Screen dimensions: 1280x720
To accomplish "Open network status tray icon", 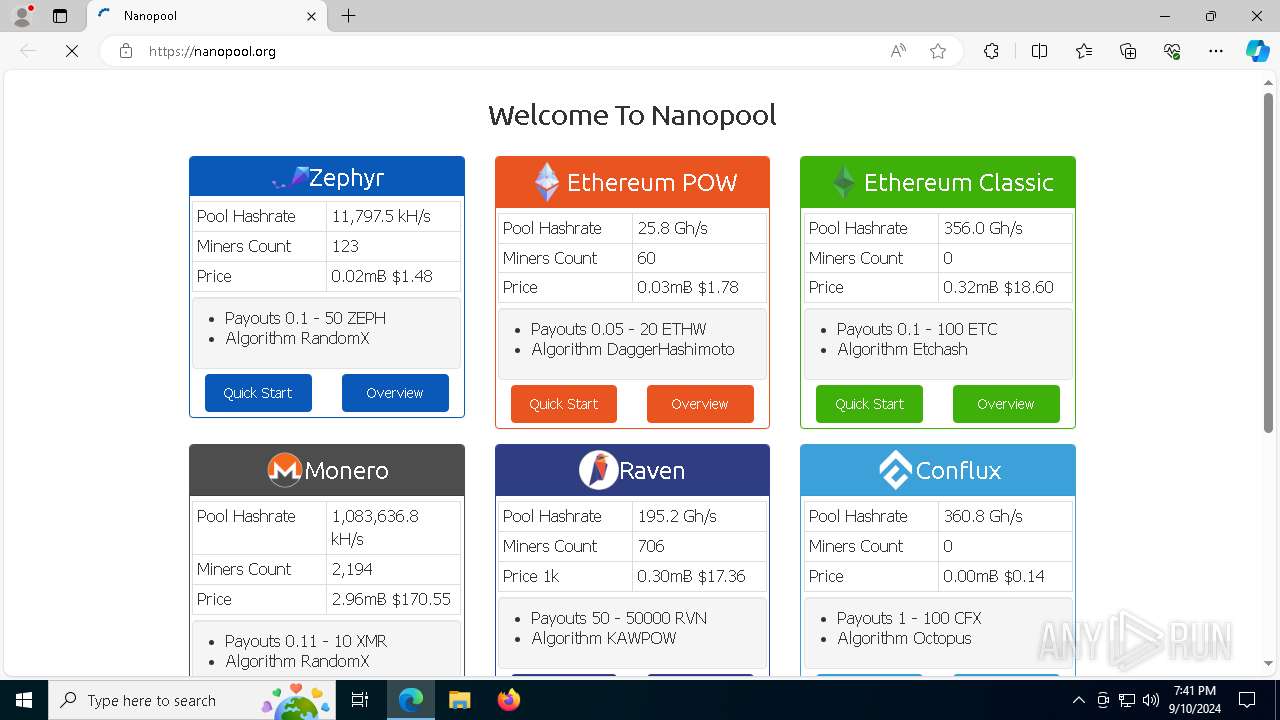I will pyautogui.click(x=1126, y=700).
